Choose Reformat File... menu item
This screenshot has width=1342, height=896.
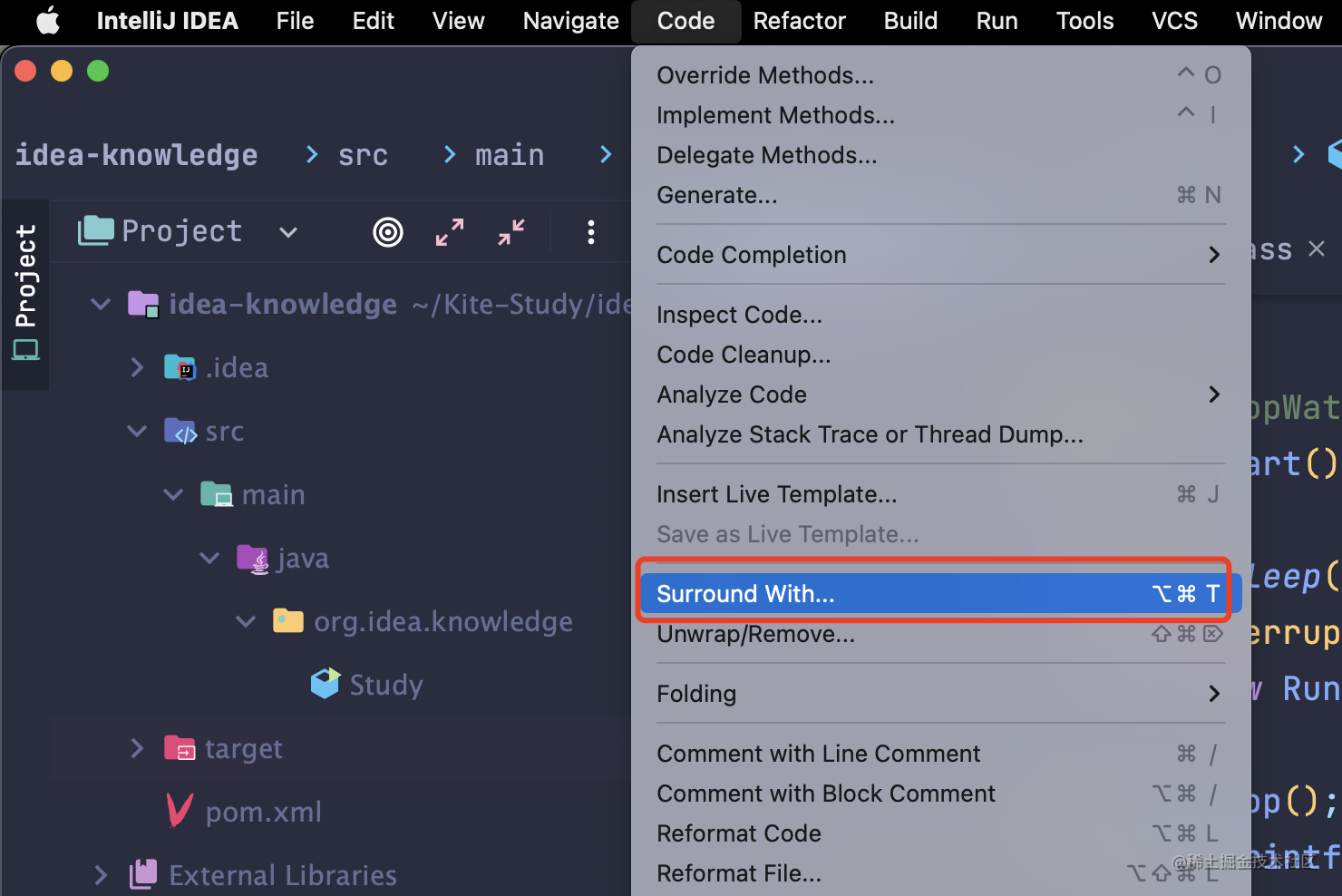tap(940, 873)
